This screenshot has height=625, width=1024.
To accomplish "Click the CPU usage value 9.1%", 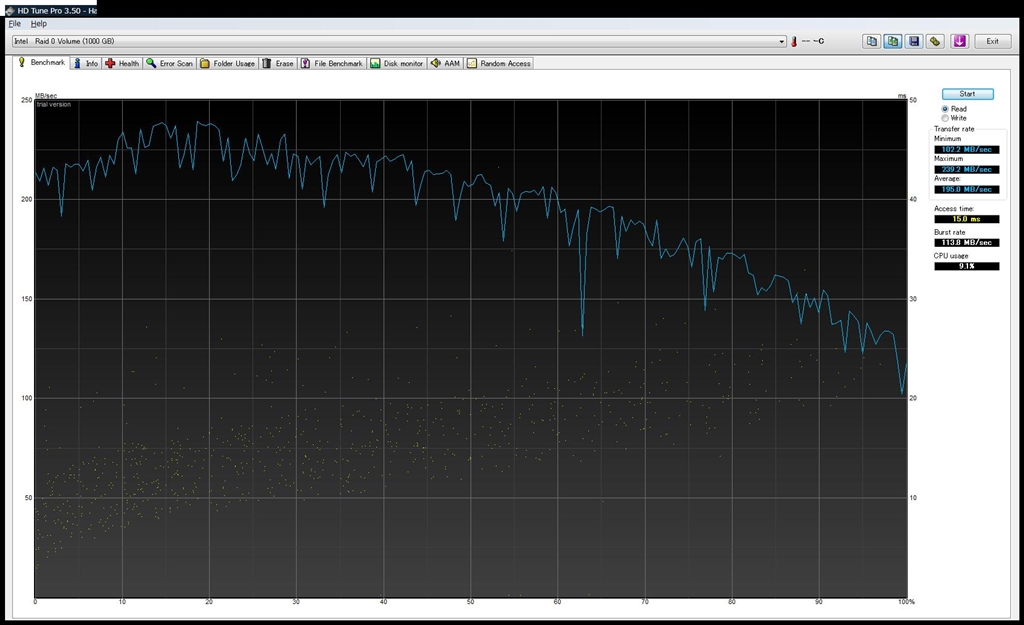I will (967, 266).
